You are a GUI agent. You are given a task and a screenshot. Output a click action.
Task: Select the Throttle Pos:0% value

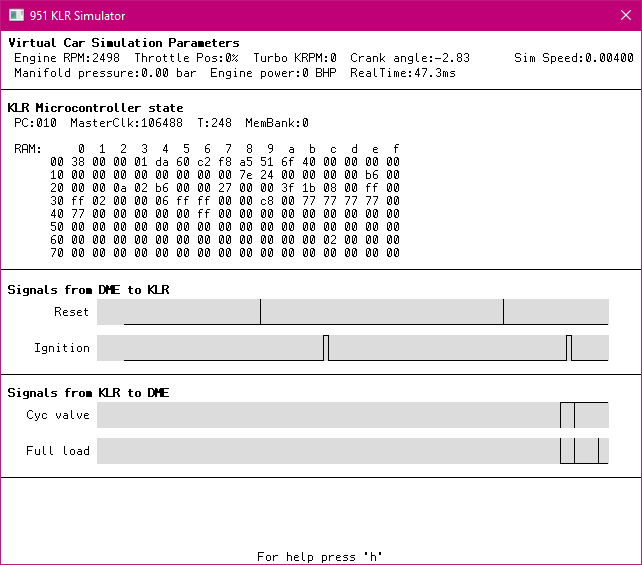186,58
